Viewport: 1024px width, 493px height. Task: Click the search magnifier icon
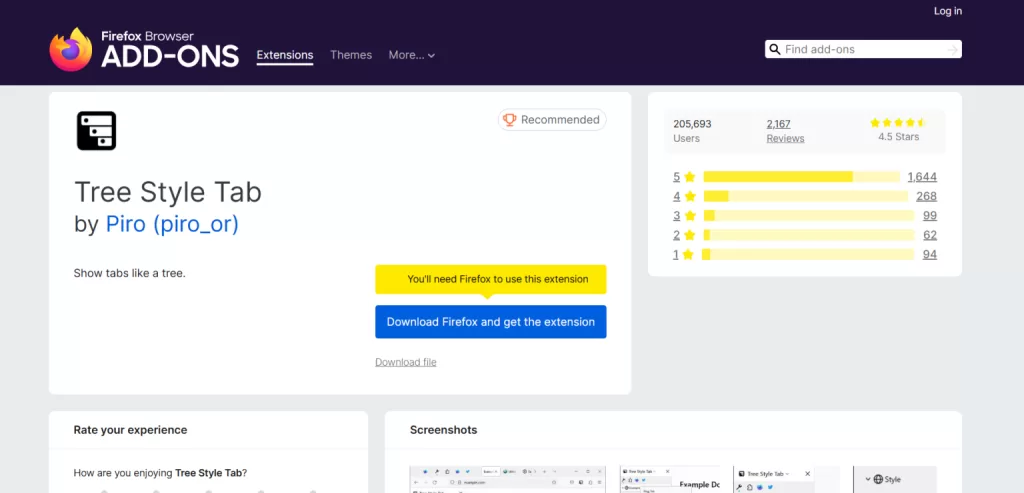[774, 49]
